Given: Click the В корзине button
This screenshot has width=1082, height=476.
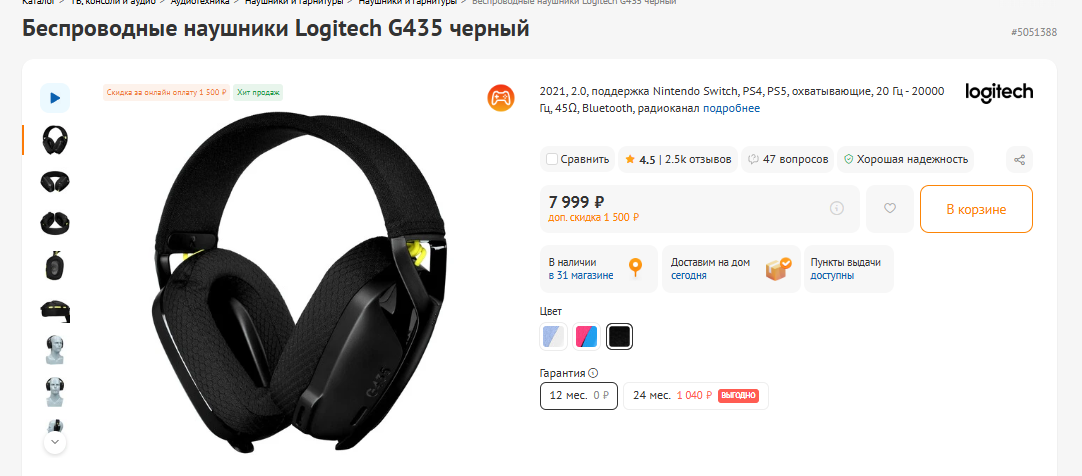Looking at the screenshot, I should (x=976, y=209).
